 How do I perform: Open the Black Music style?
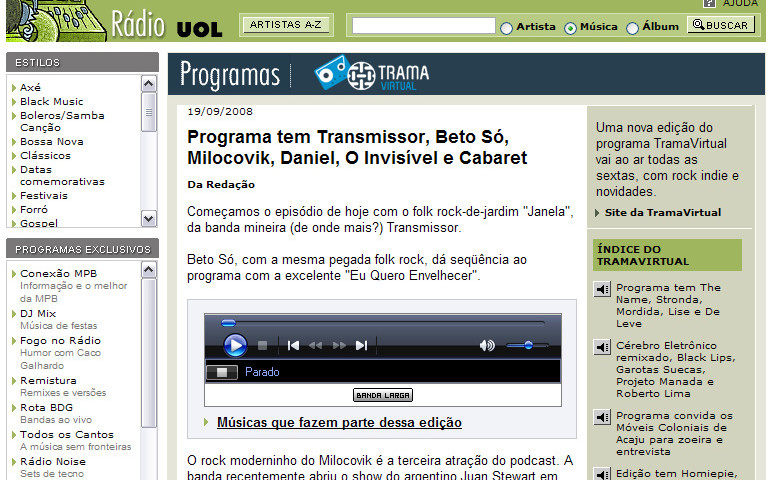pos(52,101)
